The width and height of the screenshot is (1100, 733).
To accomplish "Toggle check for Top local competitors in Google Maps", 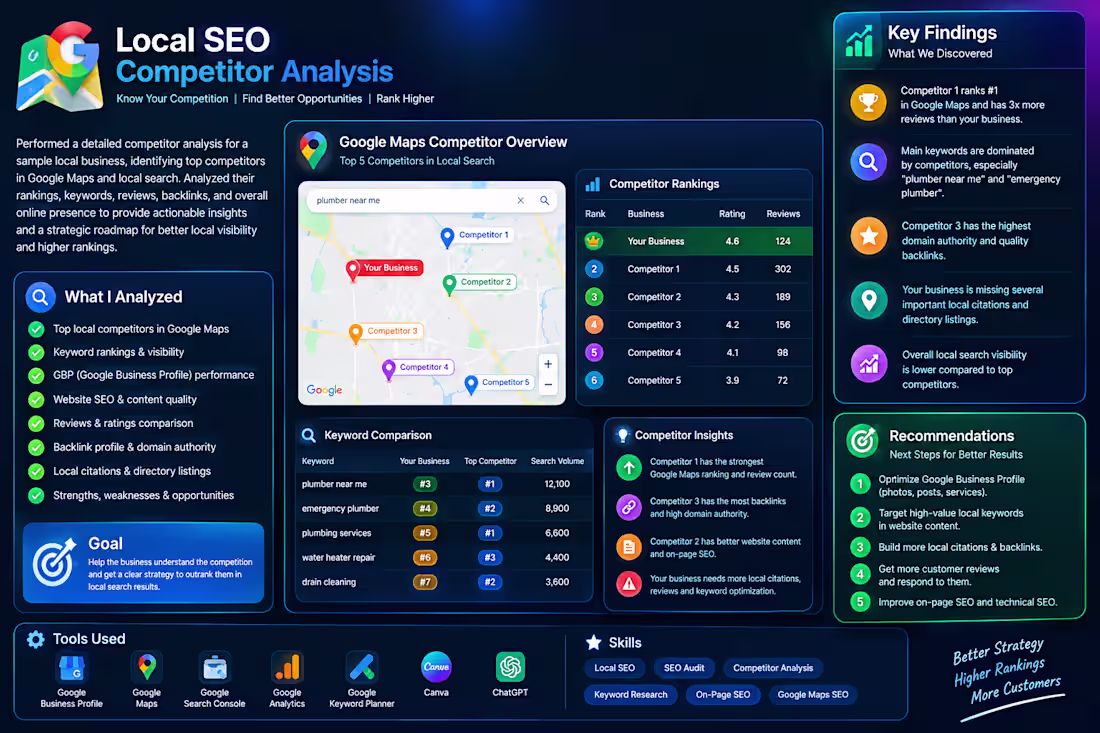I will (x=36, y=329).
